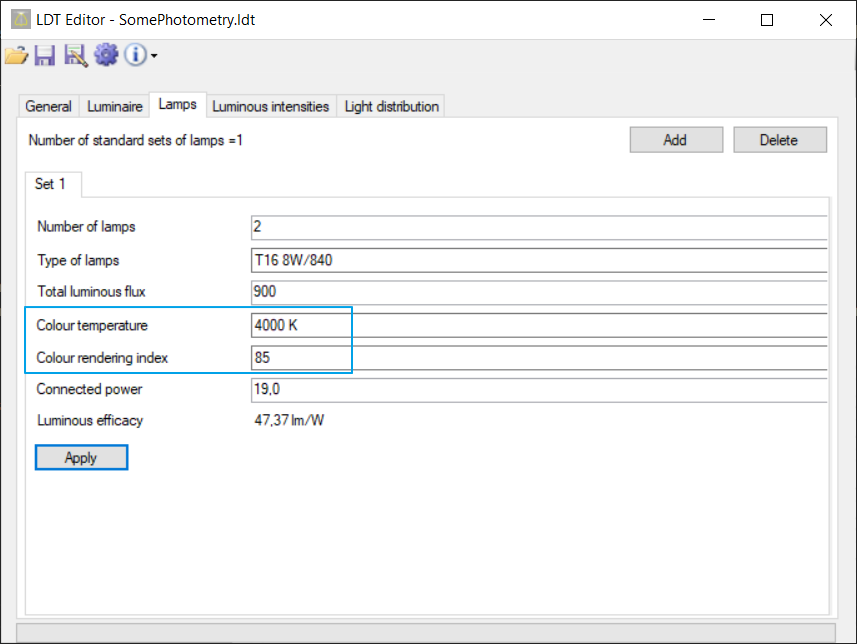Image resolution: width=857 pixels, height=644 pixels.
Task: Delete the current lamp set
Action: [780, 139]
